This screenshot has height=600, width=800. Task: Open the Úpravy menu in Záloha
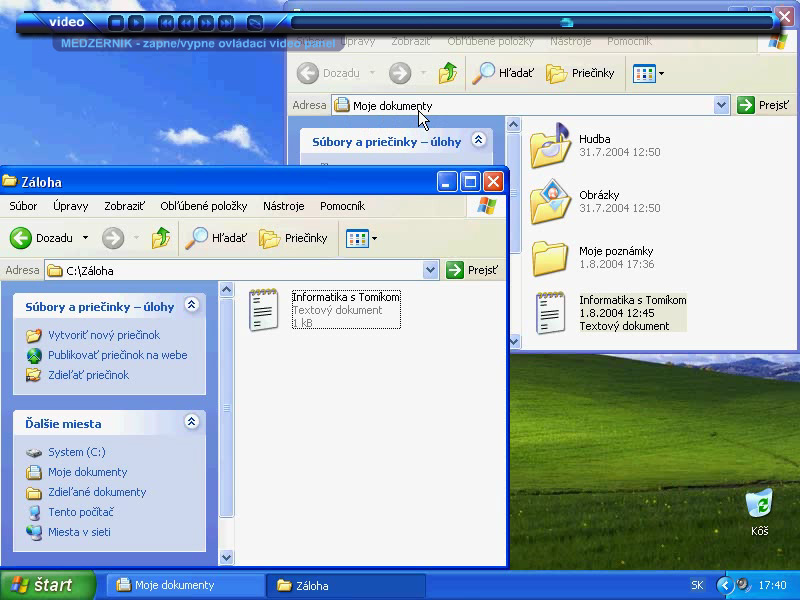70,206
